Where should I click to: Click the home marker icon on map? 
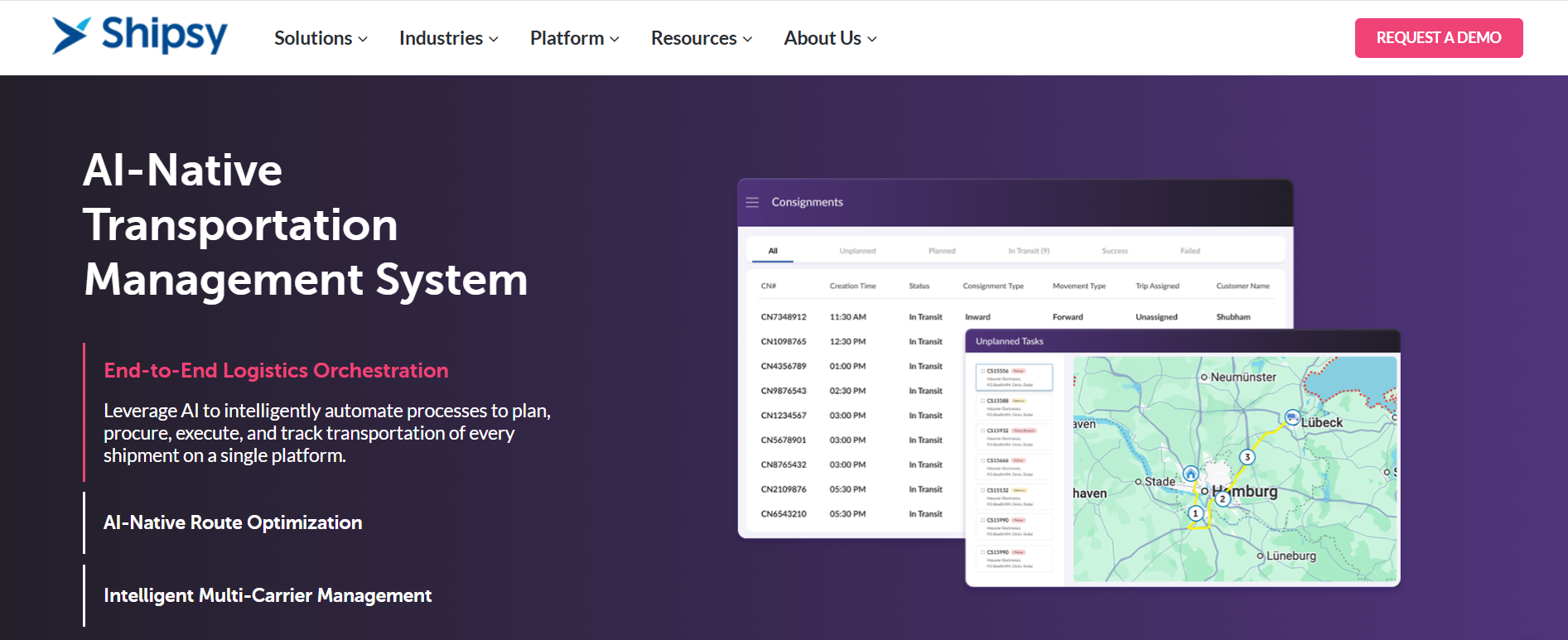coord(1190,474)
